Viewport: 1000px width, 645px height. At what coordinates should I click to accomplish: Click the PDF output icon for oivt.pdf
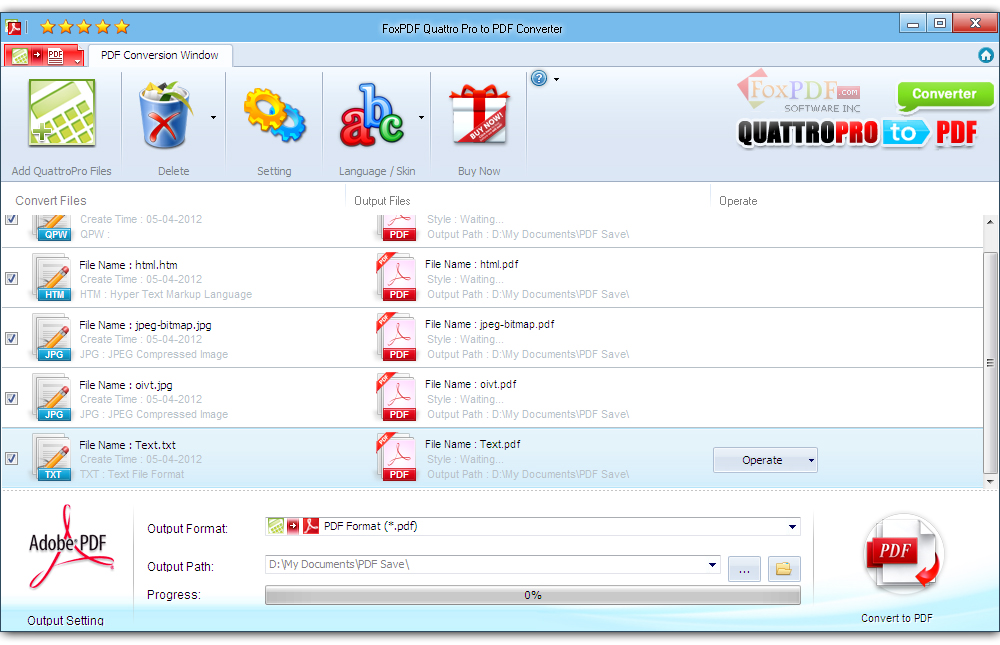(397, 397)
